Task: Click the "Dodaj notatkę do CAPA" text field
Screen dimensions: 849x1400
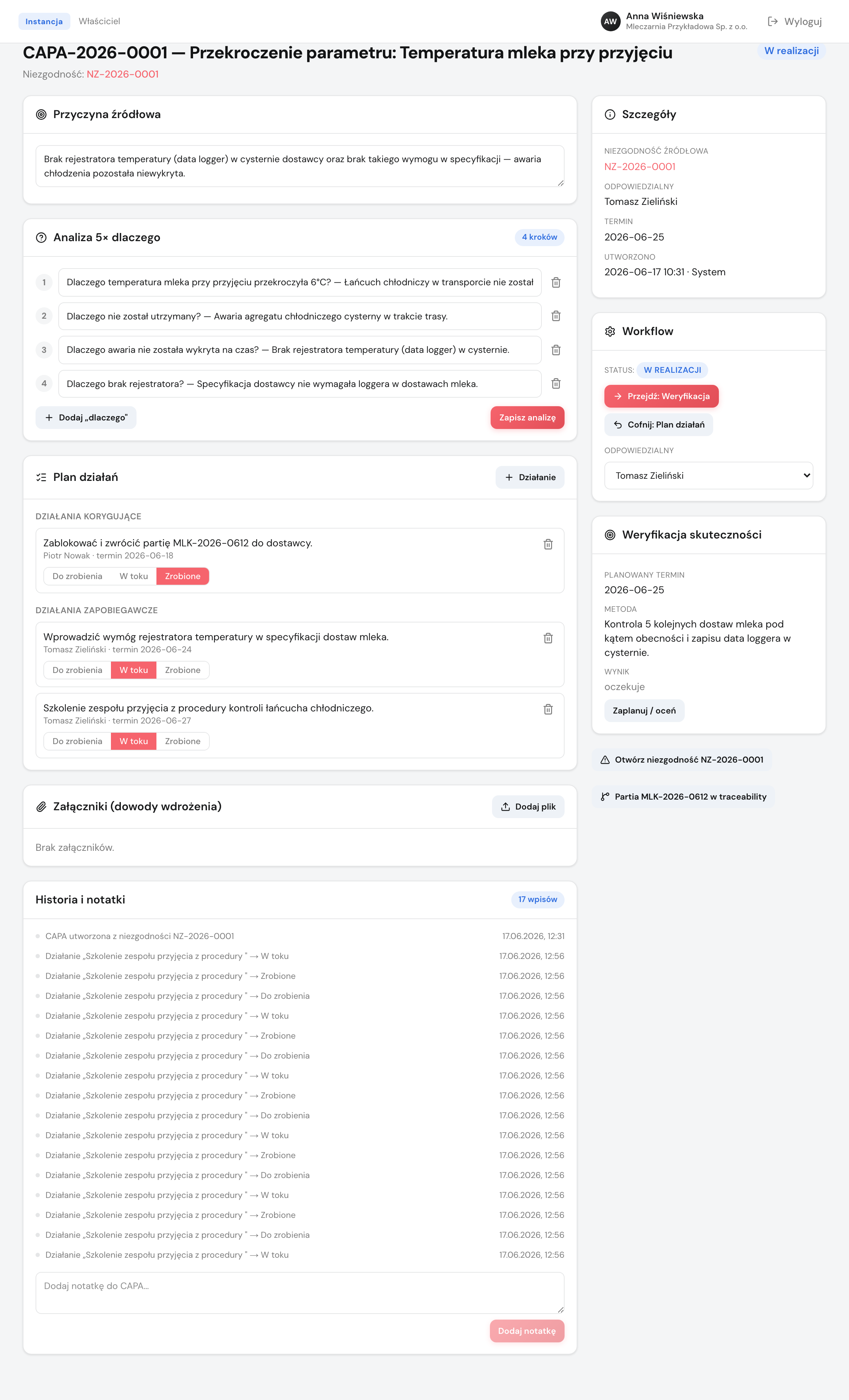Action: point(300,1293)
